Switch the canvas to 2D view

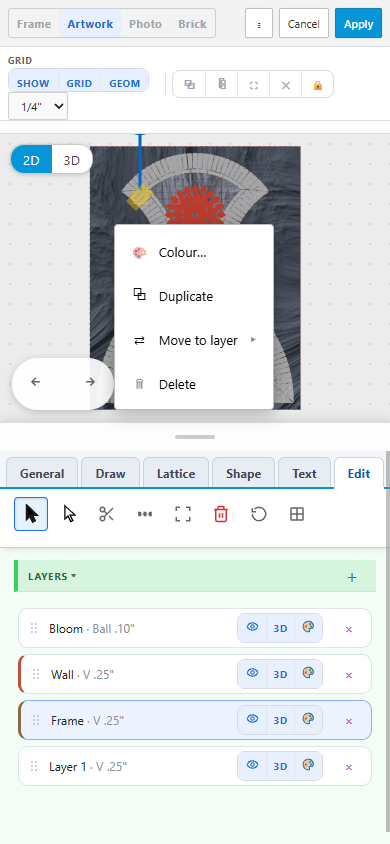tap(31, 160)
